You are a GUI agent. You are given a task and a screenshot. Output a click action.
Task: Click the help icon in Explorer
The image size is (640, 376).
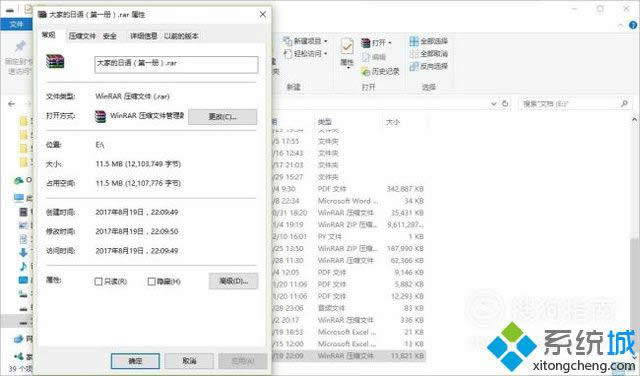click(633, 25)
